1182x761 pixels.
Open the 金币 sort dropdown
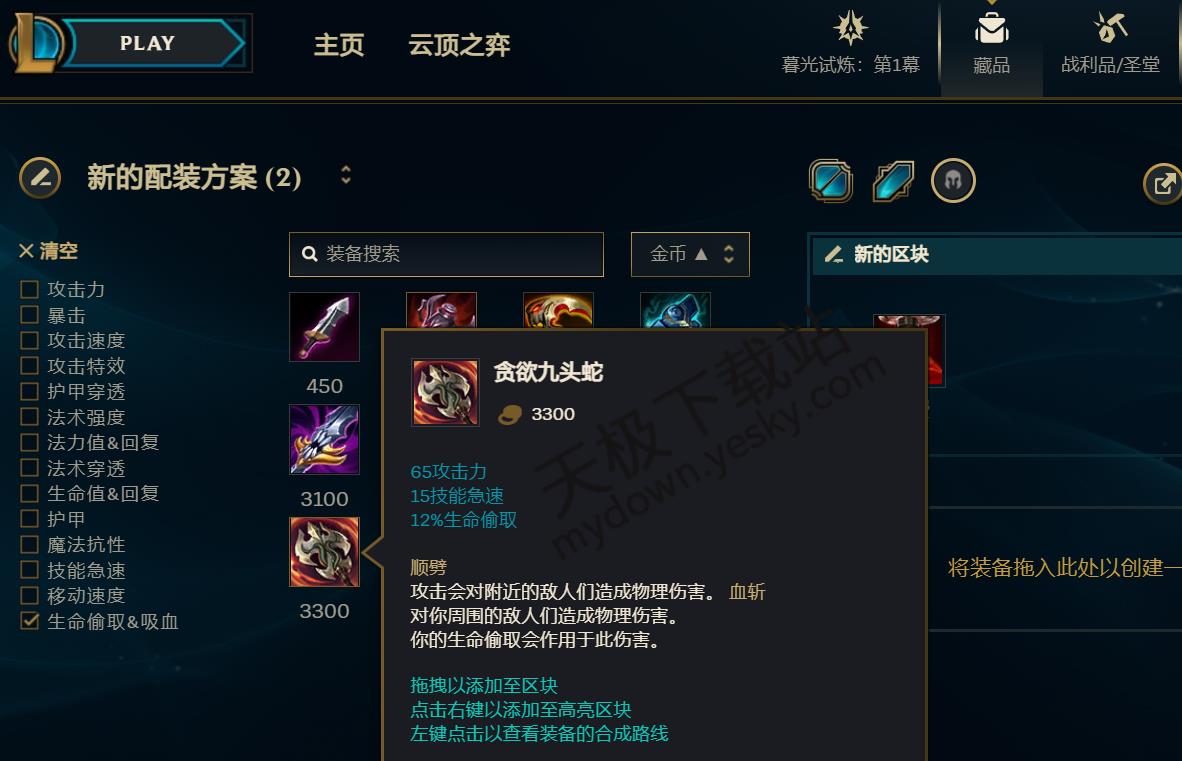click(x=690, y=254)
